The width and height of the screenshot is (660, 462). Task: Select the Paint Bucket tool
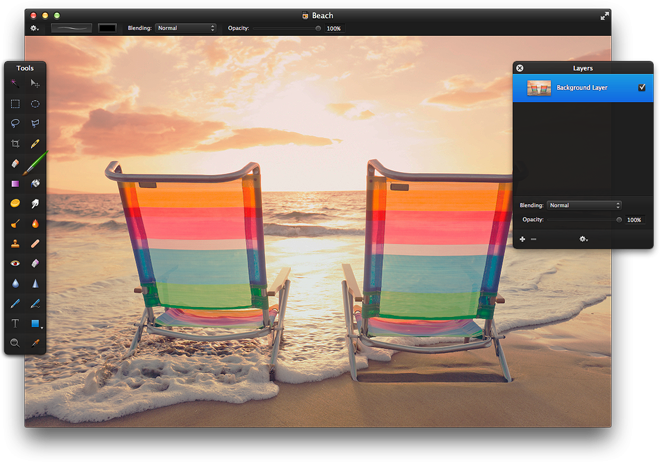tap(35, 183)
